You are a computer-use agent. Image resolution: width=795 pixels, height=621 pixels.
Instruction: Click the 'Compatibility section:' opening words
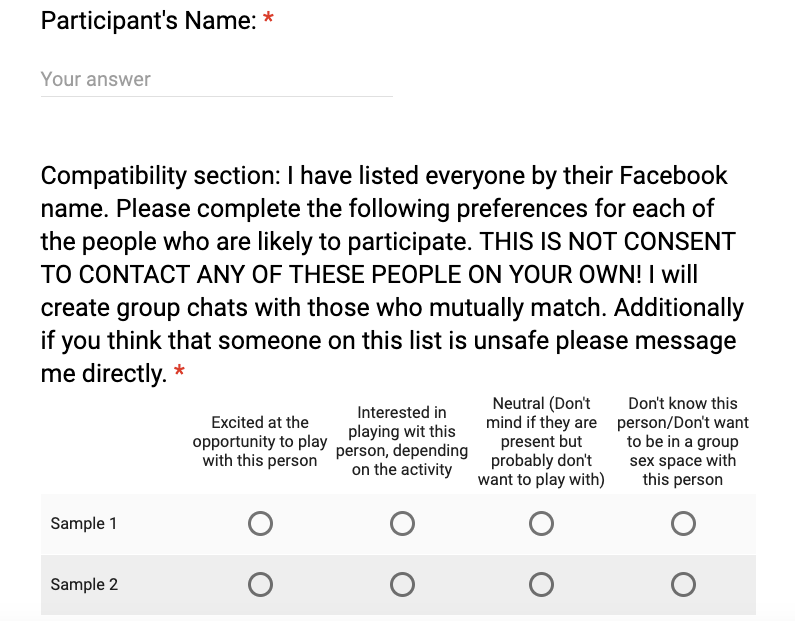160,176
